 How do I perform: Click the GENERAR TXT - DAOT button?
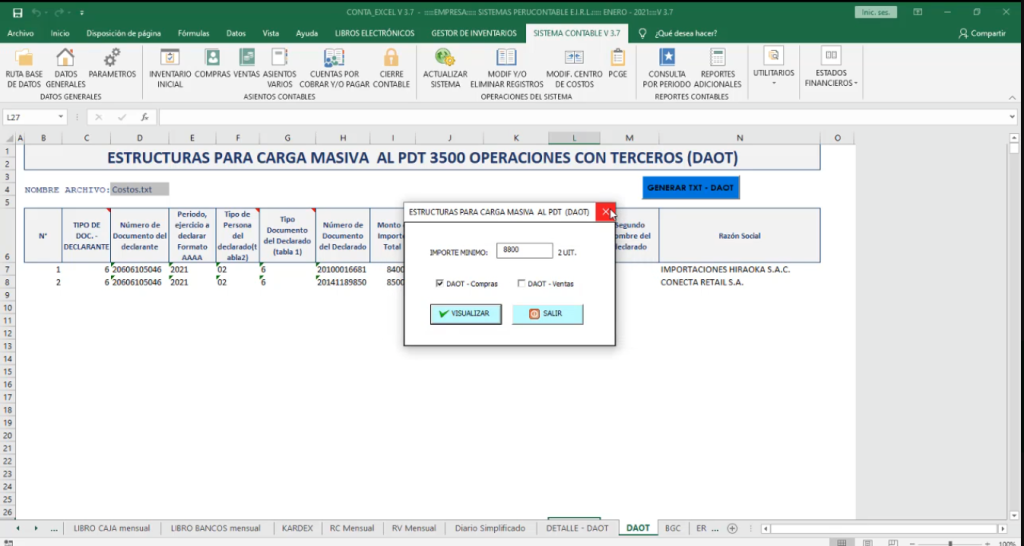click(690, 187)
